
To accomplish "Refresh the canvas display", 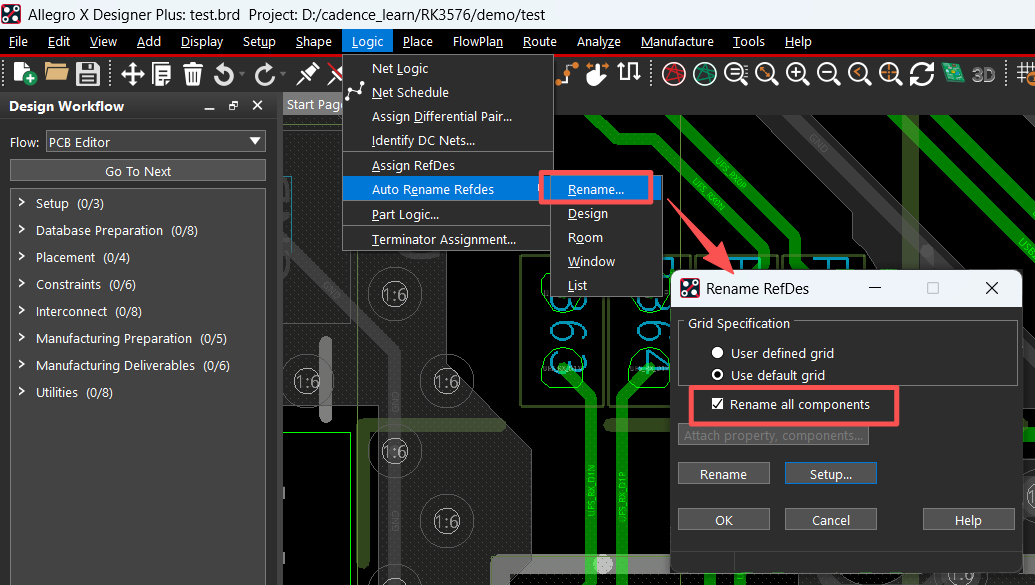I will (x=921, y=73).
